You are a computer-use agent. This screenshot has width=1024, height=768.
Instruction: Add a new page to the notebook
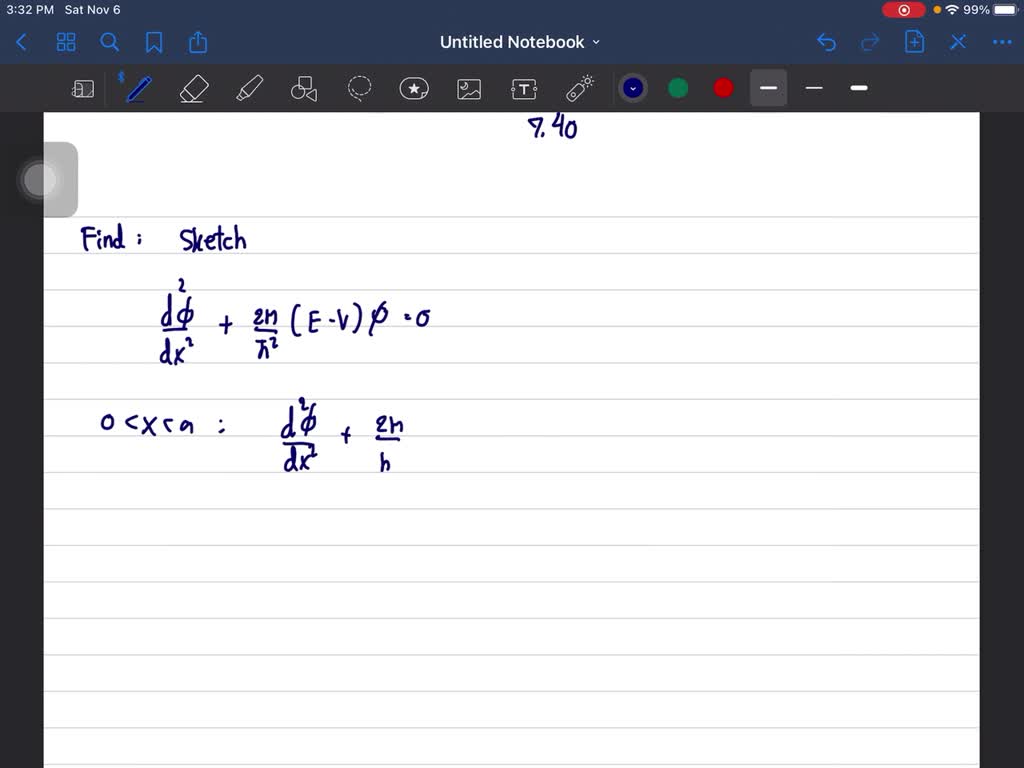tap(914, 42)
